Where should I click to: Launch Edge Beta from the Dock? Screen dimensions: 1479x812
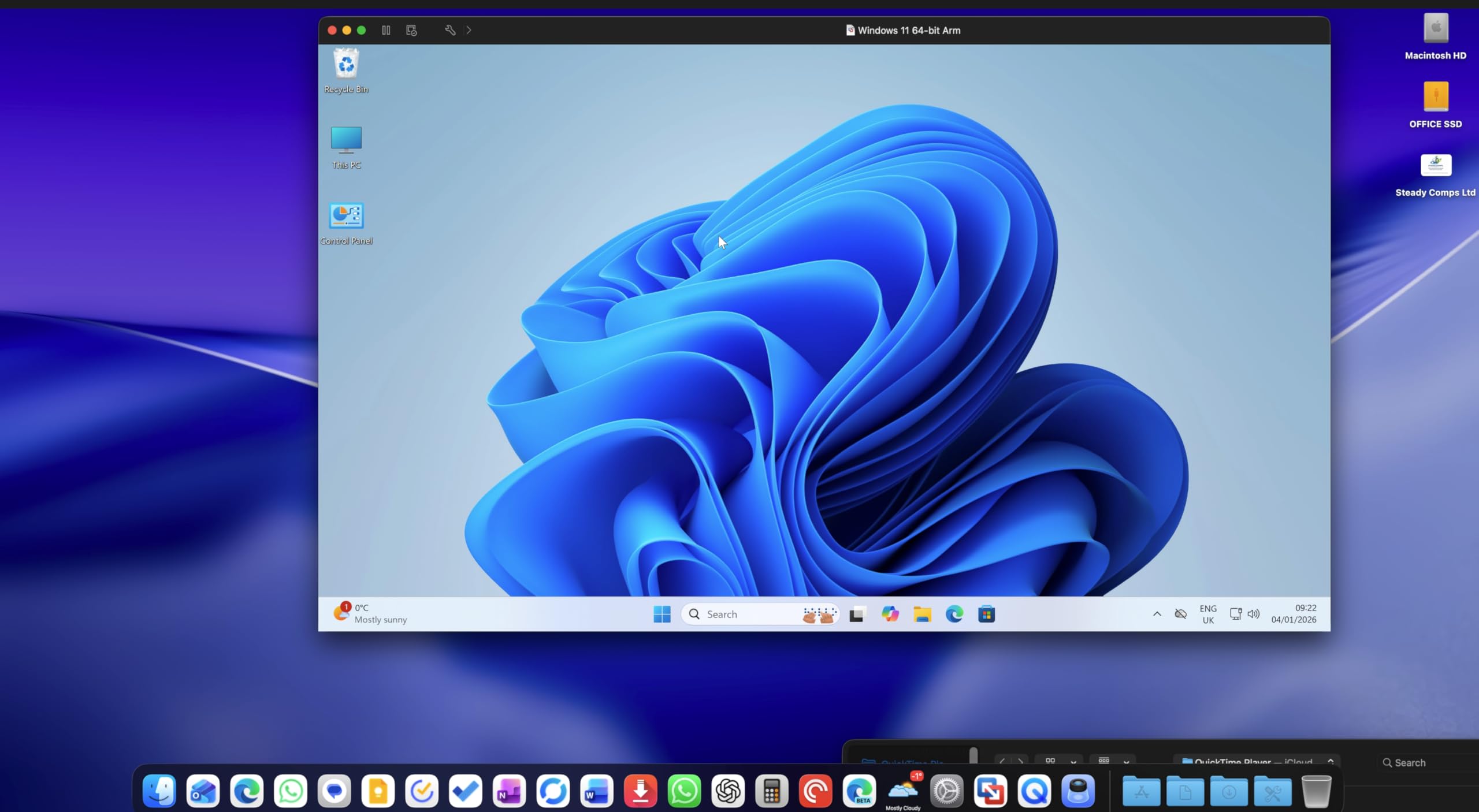point(859,790)
